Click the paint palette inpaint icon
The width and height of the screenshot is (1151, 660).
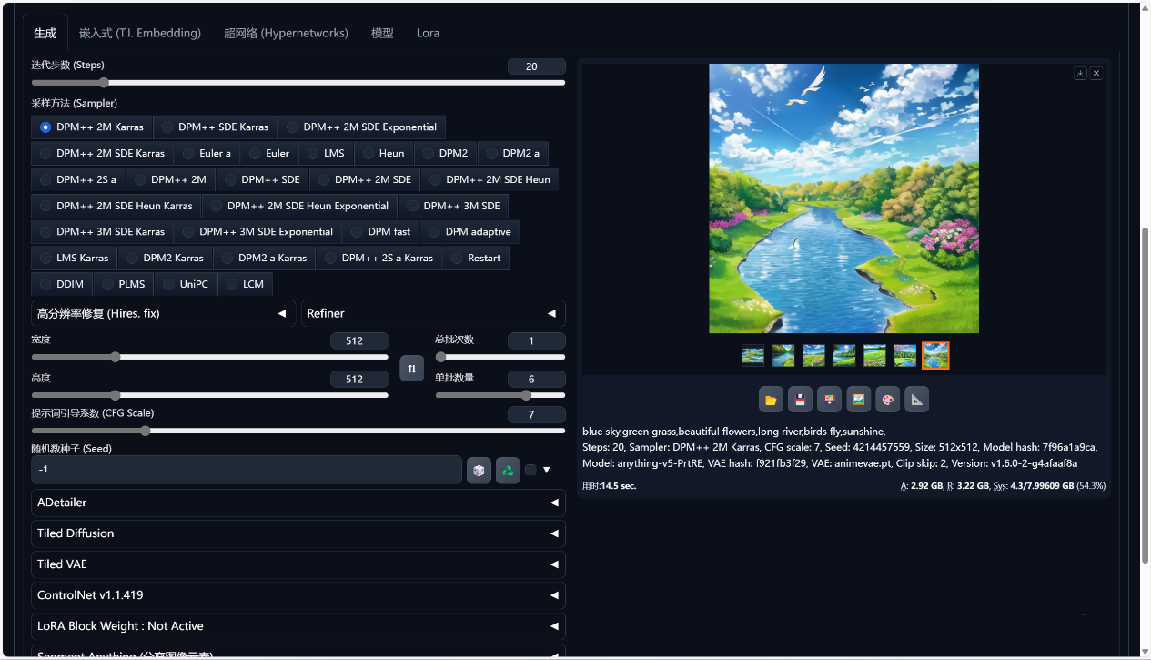886,400
